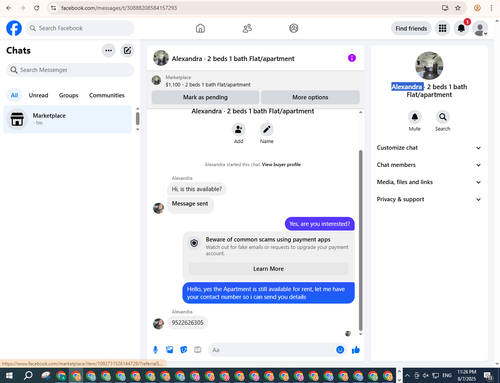The width and height of the screenshot is (500, 383).
Task: Click the conversation header avatar thumbnail
Action: pyautogui.click(x=161, y=58)
